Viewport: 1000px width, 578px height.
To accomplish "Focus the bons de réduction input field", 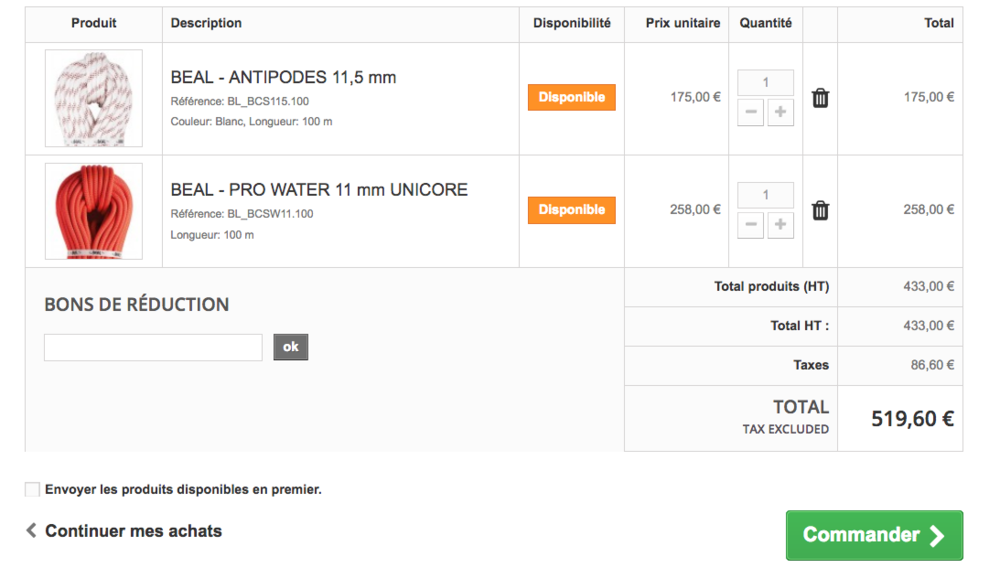I will click(153, 347).
